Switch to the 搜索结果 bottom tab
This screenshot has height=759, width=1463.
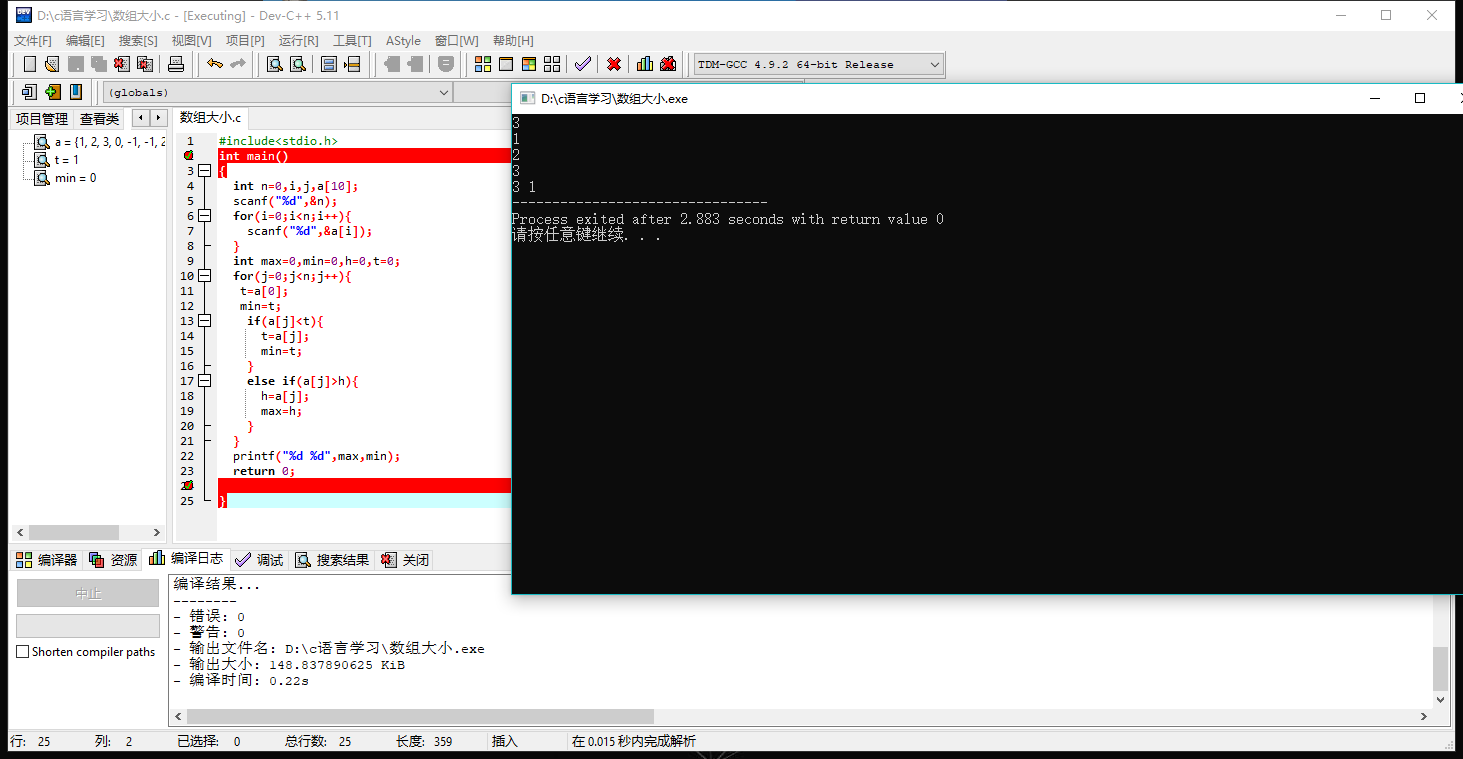pos(333,560)
